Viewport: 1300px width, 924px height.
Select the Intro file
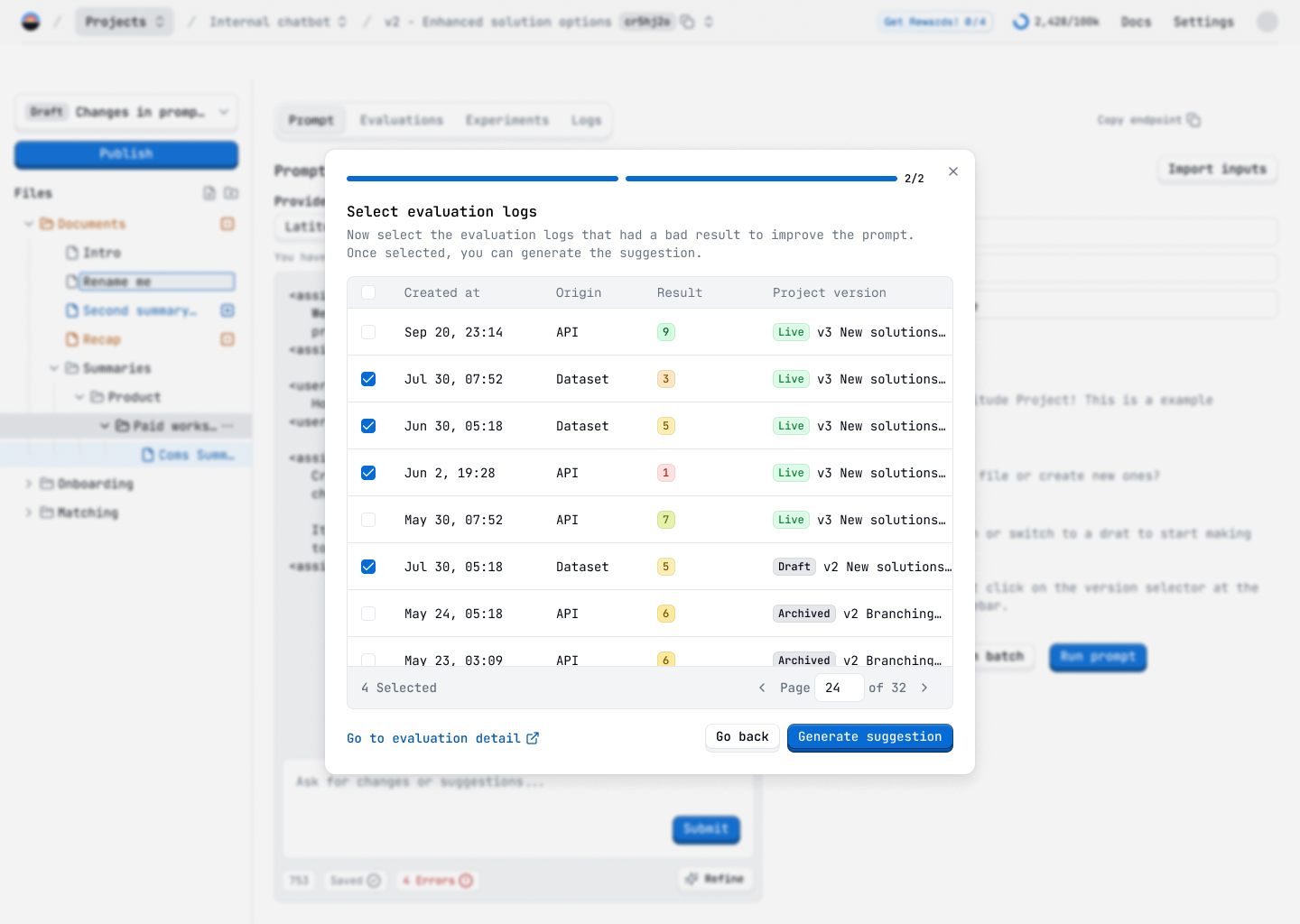94,253
